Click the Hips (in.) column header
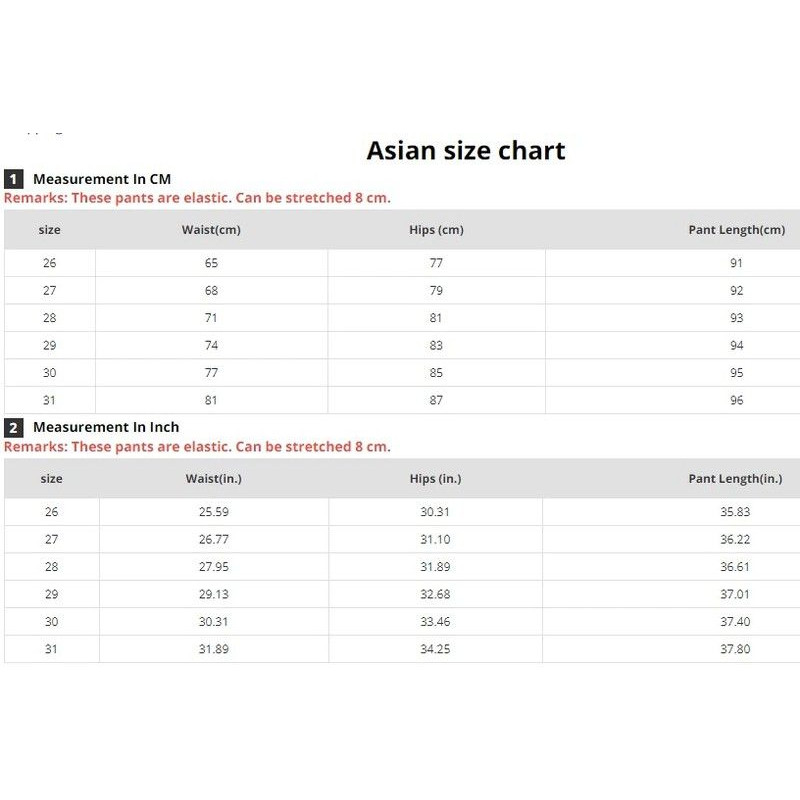 click(x=435, y=479)
